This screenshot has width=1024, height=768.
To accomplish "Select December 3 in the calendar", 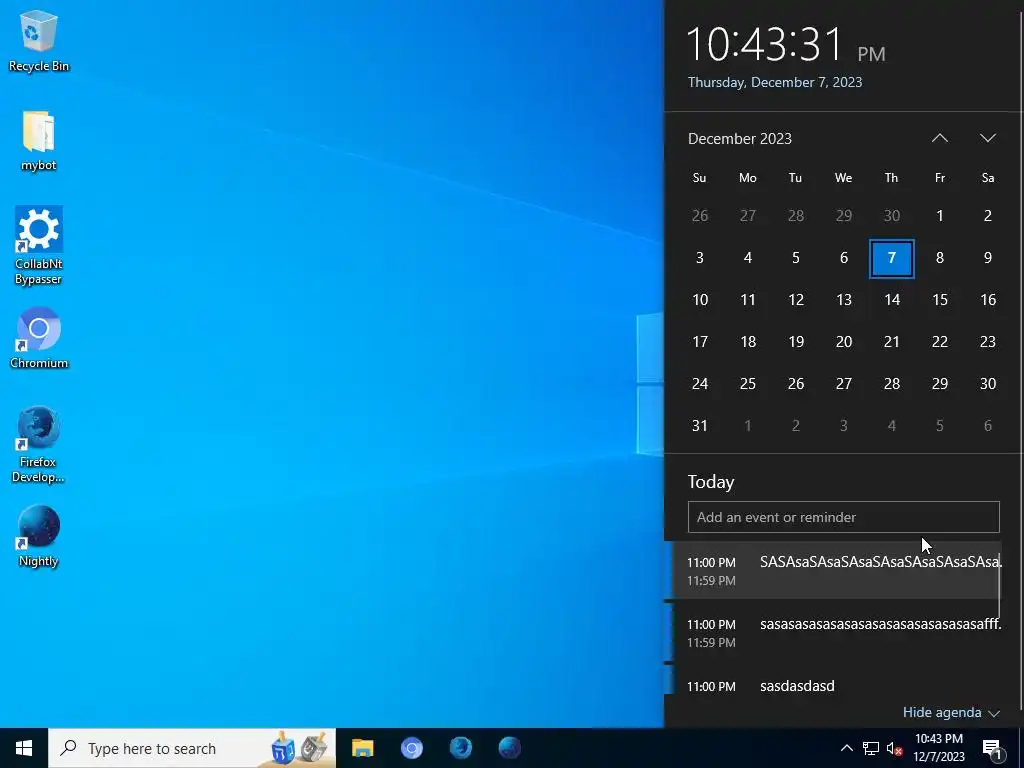I will 699,258.
